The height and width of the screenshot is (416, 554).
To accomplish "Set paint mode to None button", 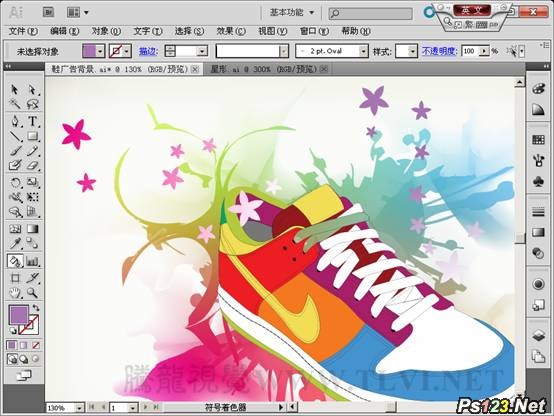I will [35, 345].
